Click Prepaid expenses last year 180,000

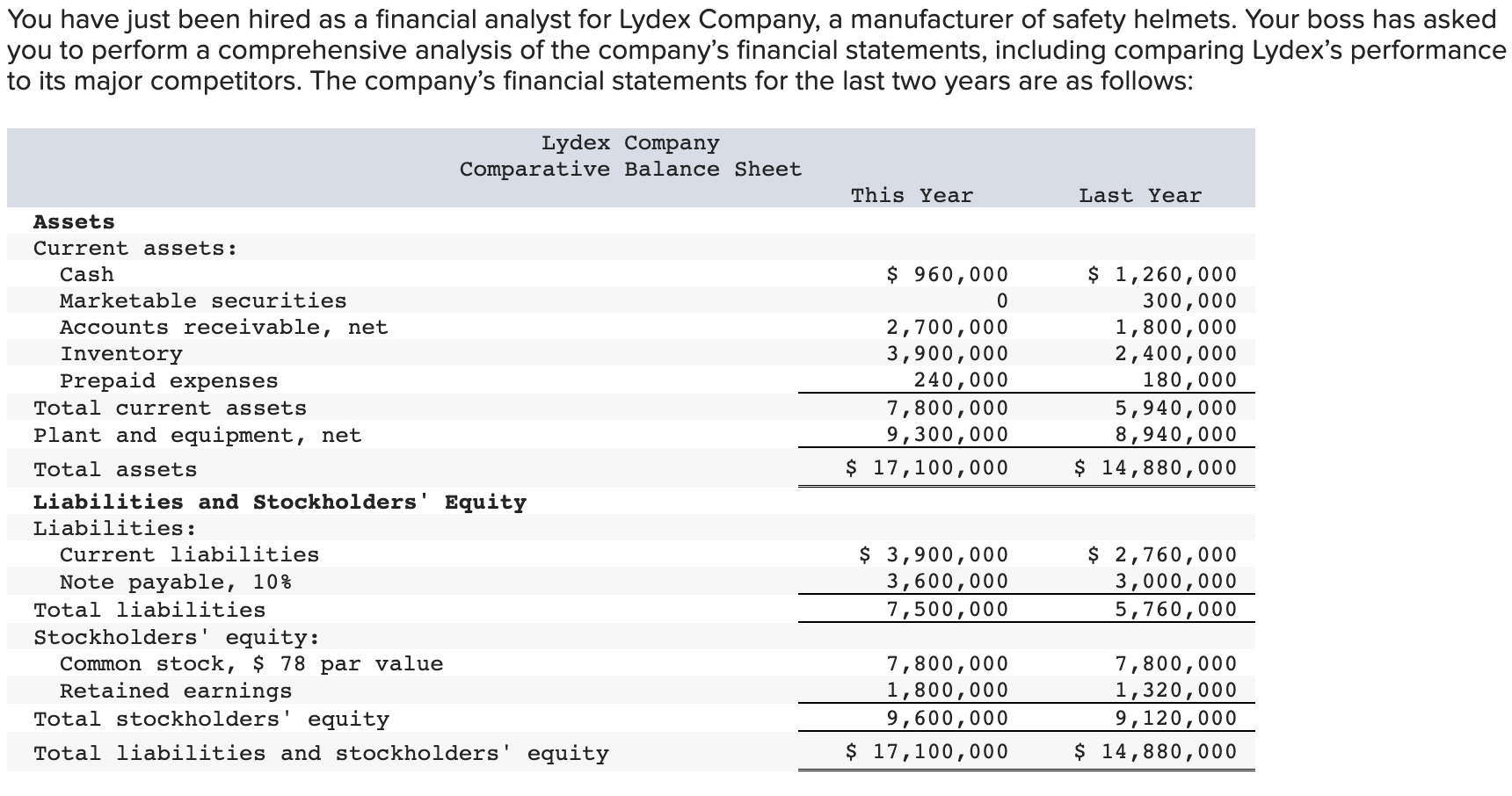click(x=1189, y=380)
